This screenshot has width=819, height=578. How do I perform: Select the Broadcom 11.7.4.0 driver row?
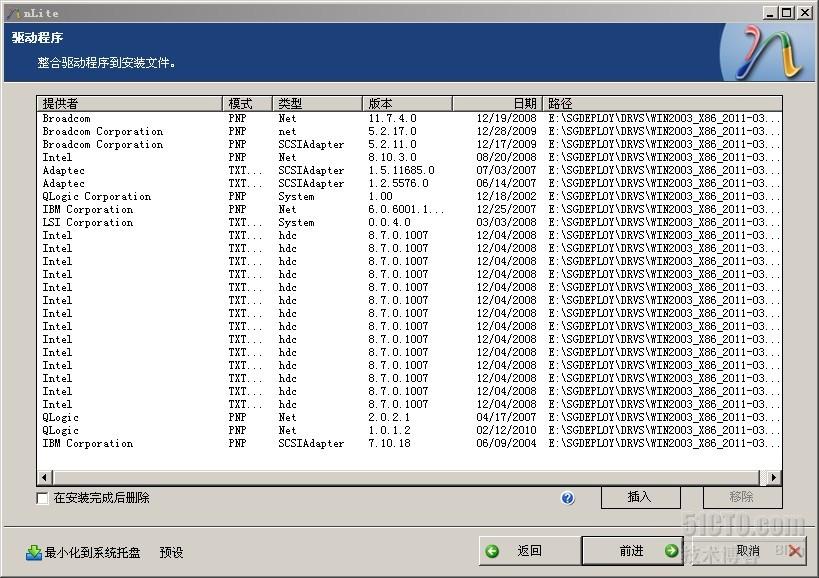click(410, 119)
